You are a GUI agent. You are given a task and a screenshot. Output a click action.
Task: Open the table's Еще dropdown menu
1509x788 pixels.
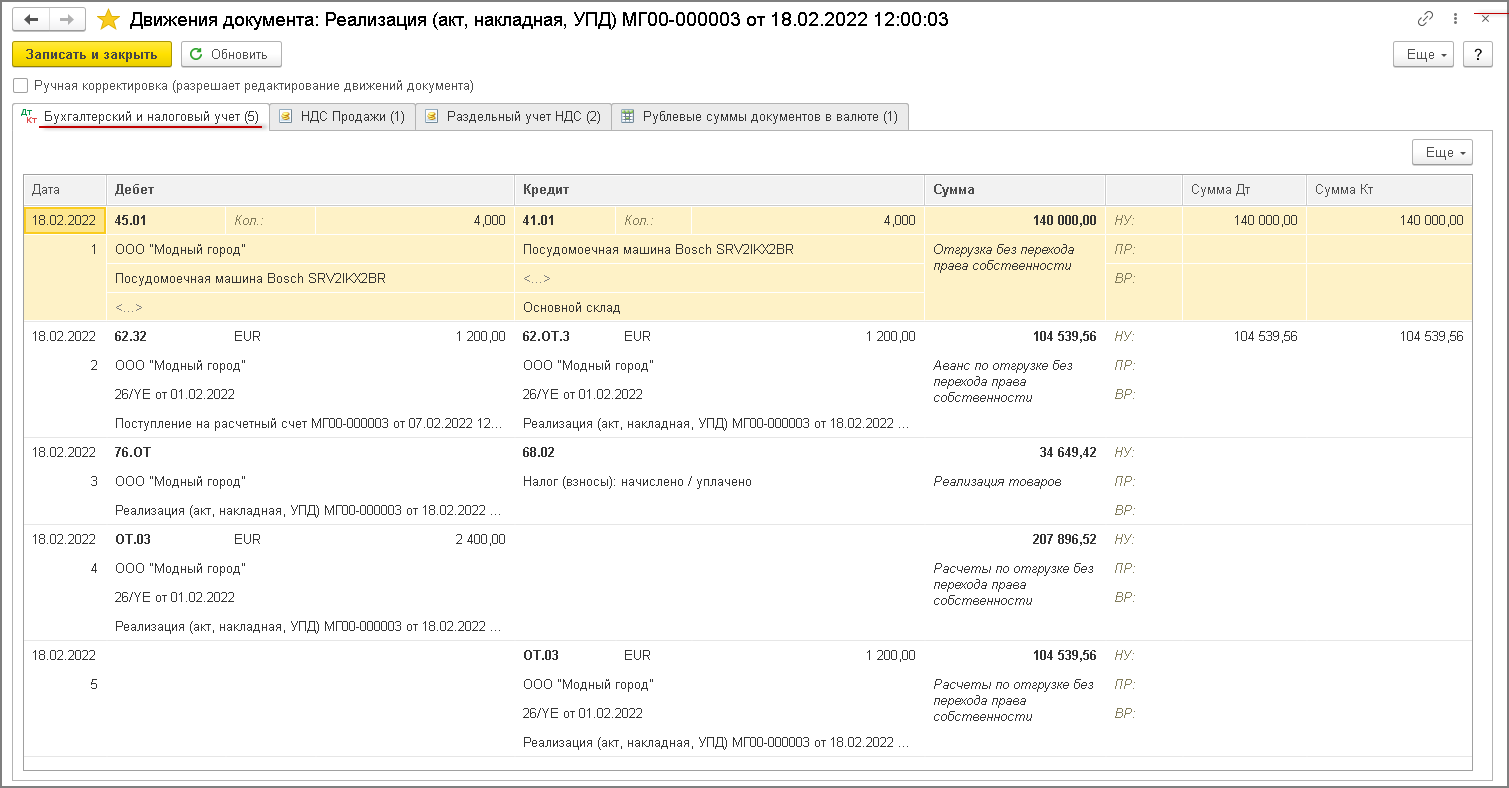(1442, 152)
